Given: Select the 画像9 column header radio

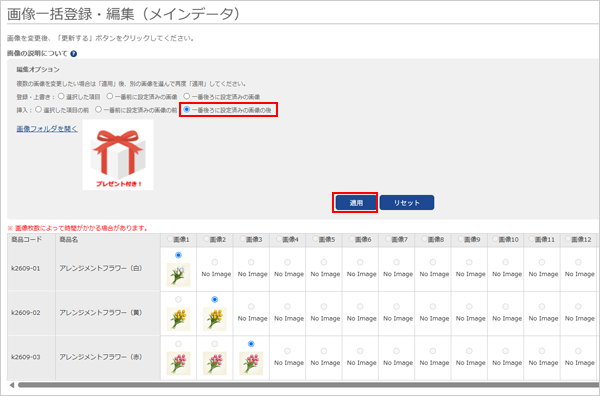Looking at the screenshot, I should (461, 239).
